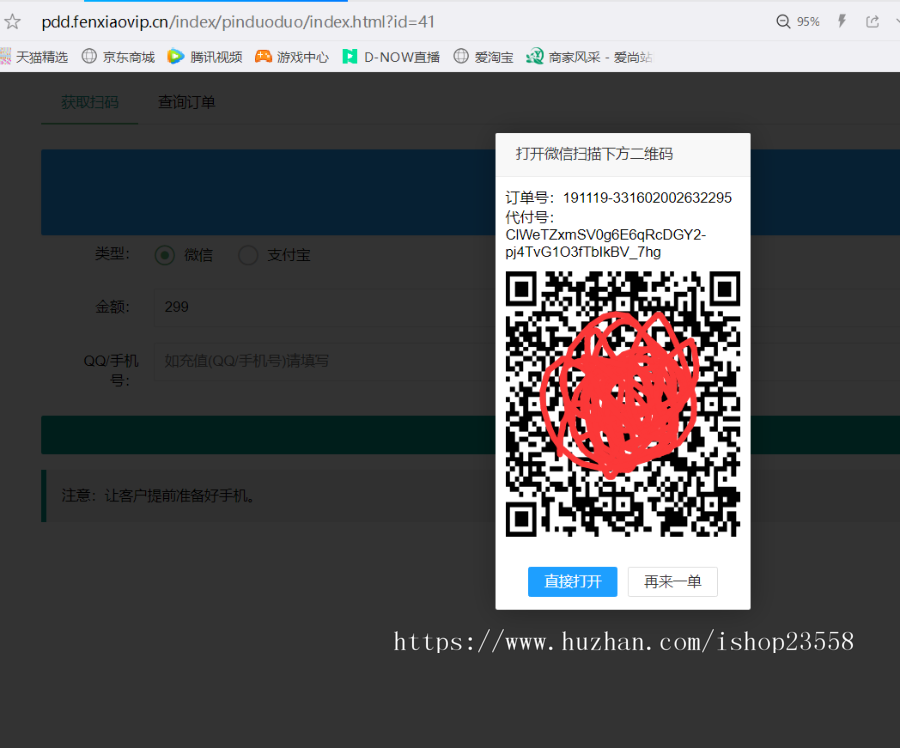Viewport: 900px width, 748px height.
Task: Select the 微信 payment radio button
Action: (x=164, y=255)
